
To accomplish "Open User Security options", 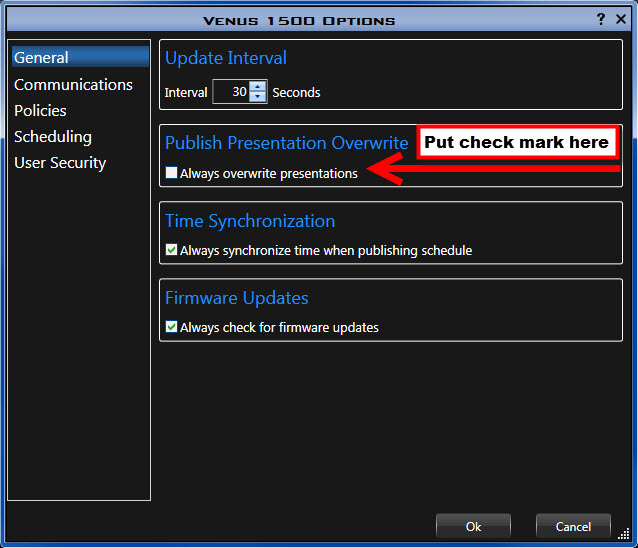I will (60, 163).
